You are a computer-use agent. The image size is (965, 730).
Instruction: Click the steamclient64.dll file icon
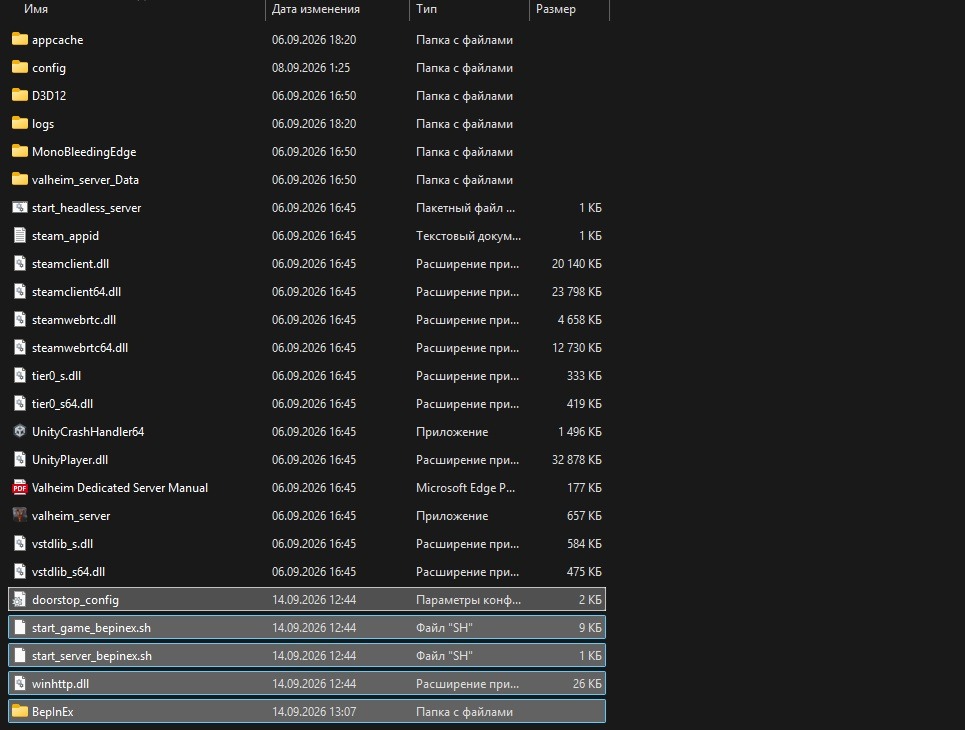coord(20,291)
